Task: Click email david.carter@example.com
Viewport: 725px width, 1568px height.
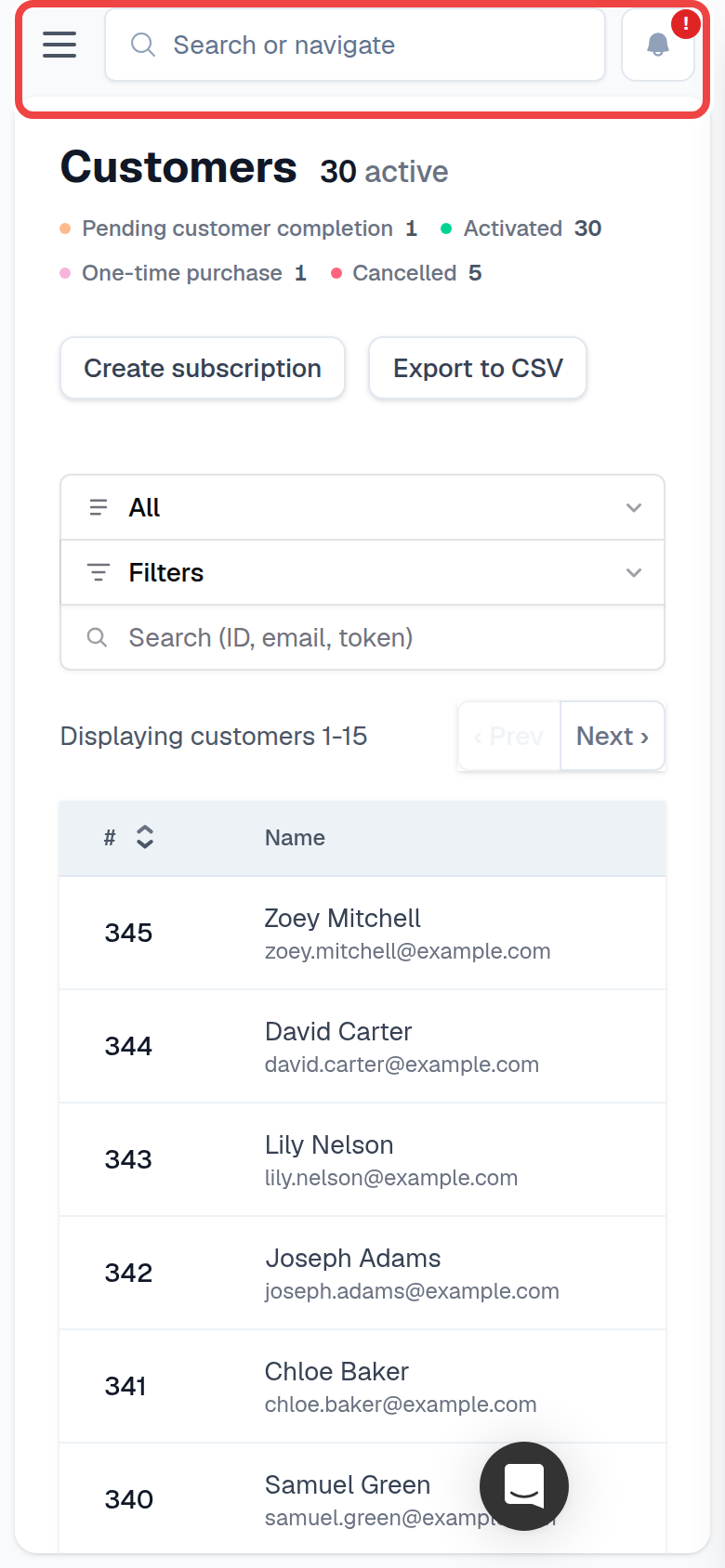Action: point(402,1065)
